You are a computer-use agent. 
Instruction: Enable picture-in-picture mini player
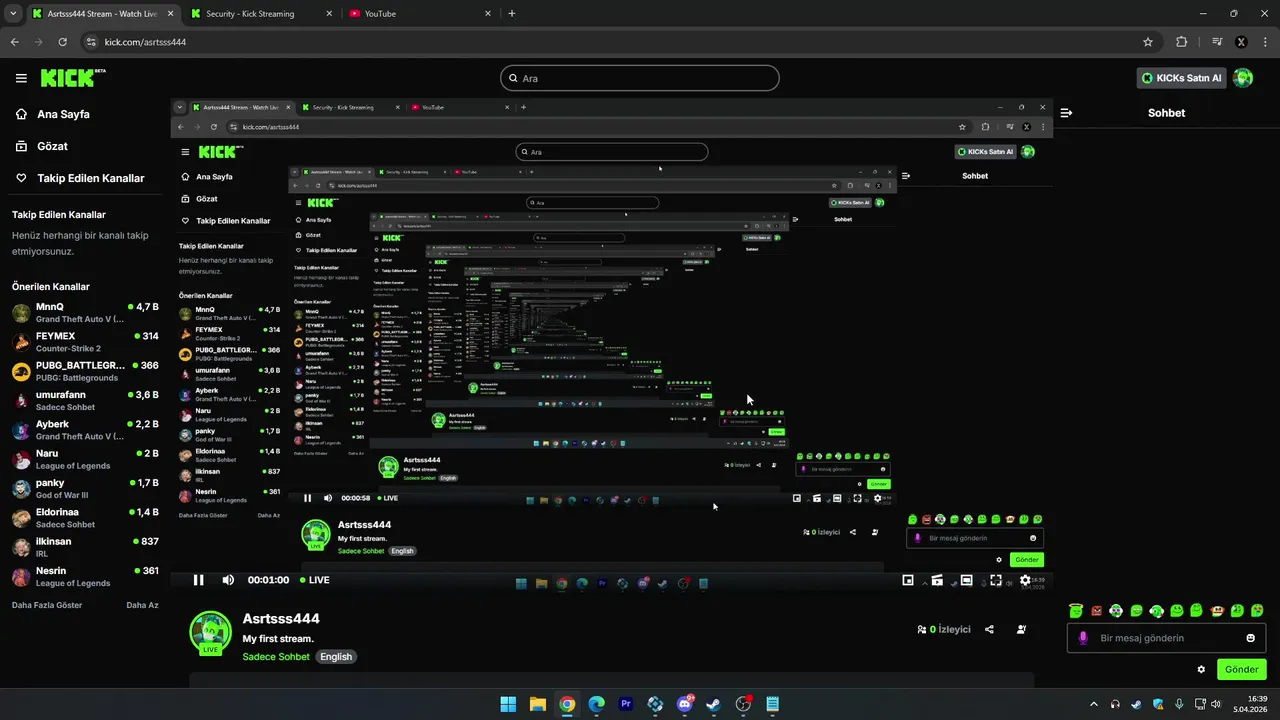click(x=908, y=580)
